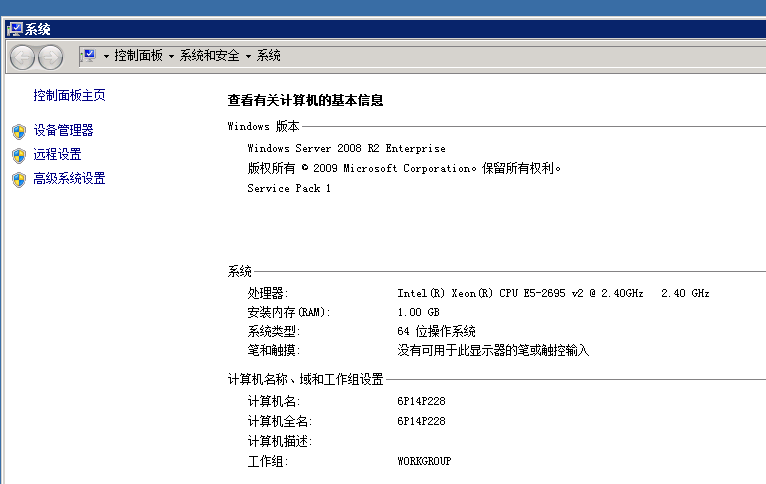Click the 处理器 label

coord(268,293)
